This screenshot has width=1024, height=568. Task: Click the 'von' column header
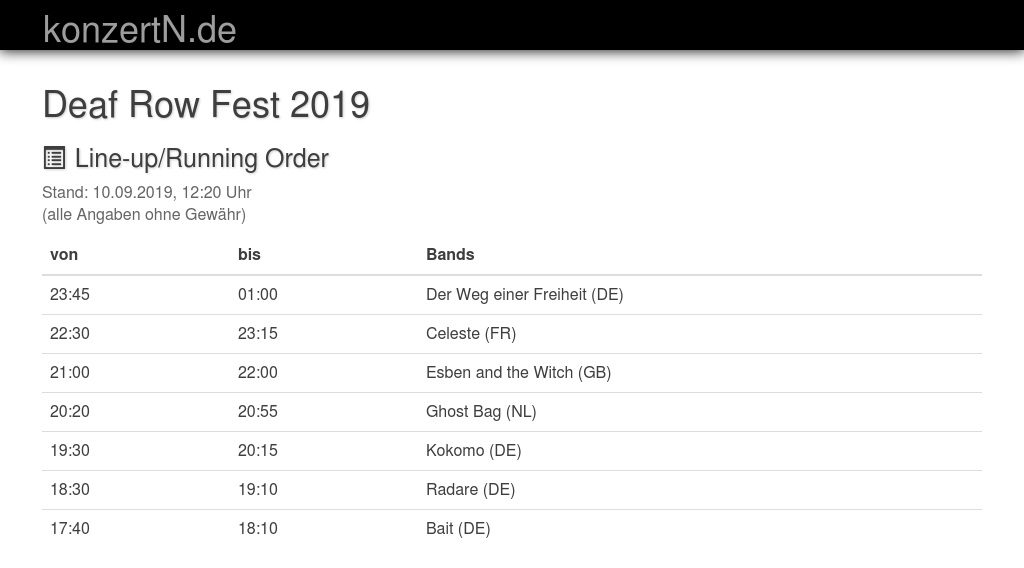click(x=64, y=254)
